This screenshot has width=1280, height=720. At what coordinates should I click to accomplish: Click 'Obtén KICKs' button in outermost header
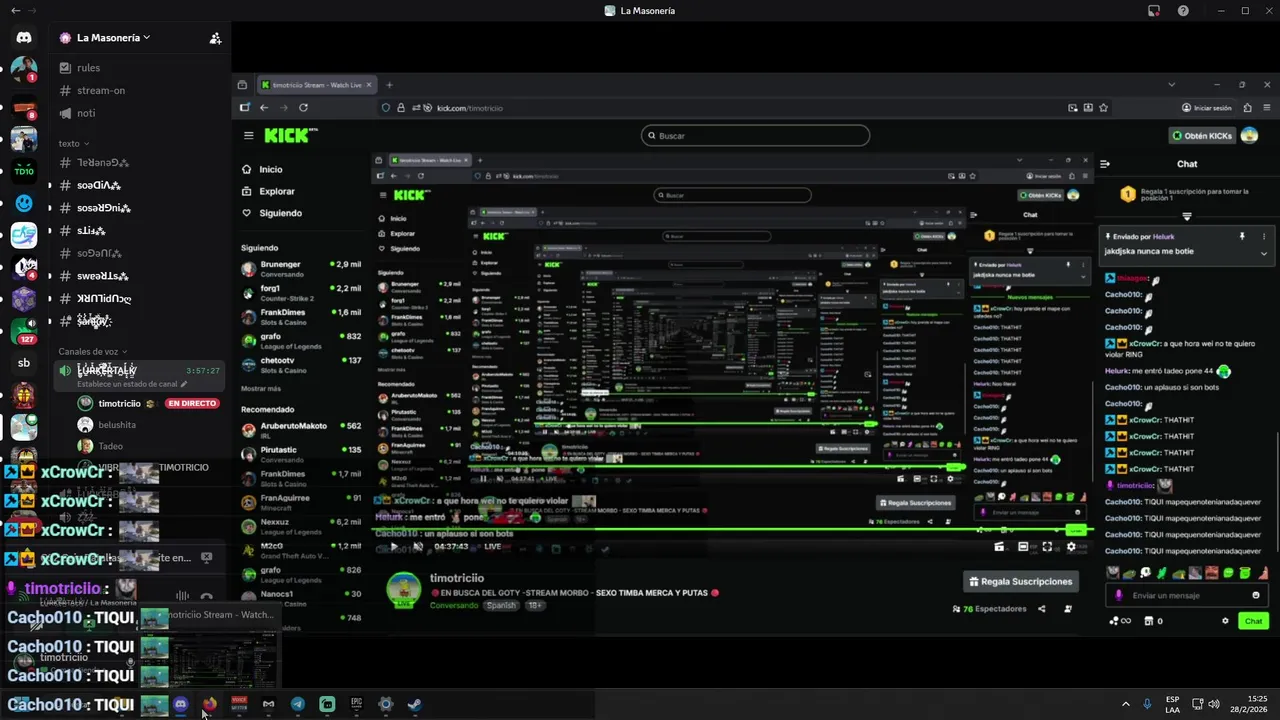1203,135
